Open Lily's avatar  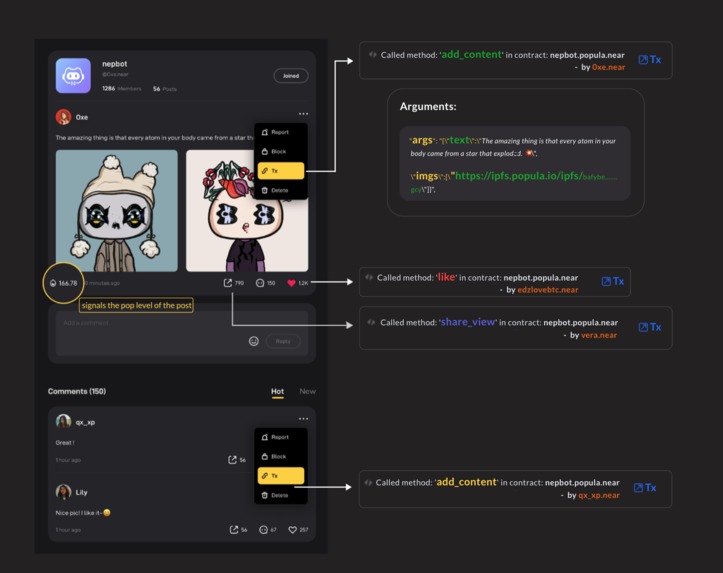coord(63,492)
